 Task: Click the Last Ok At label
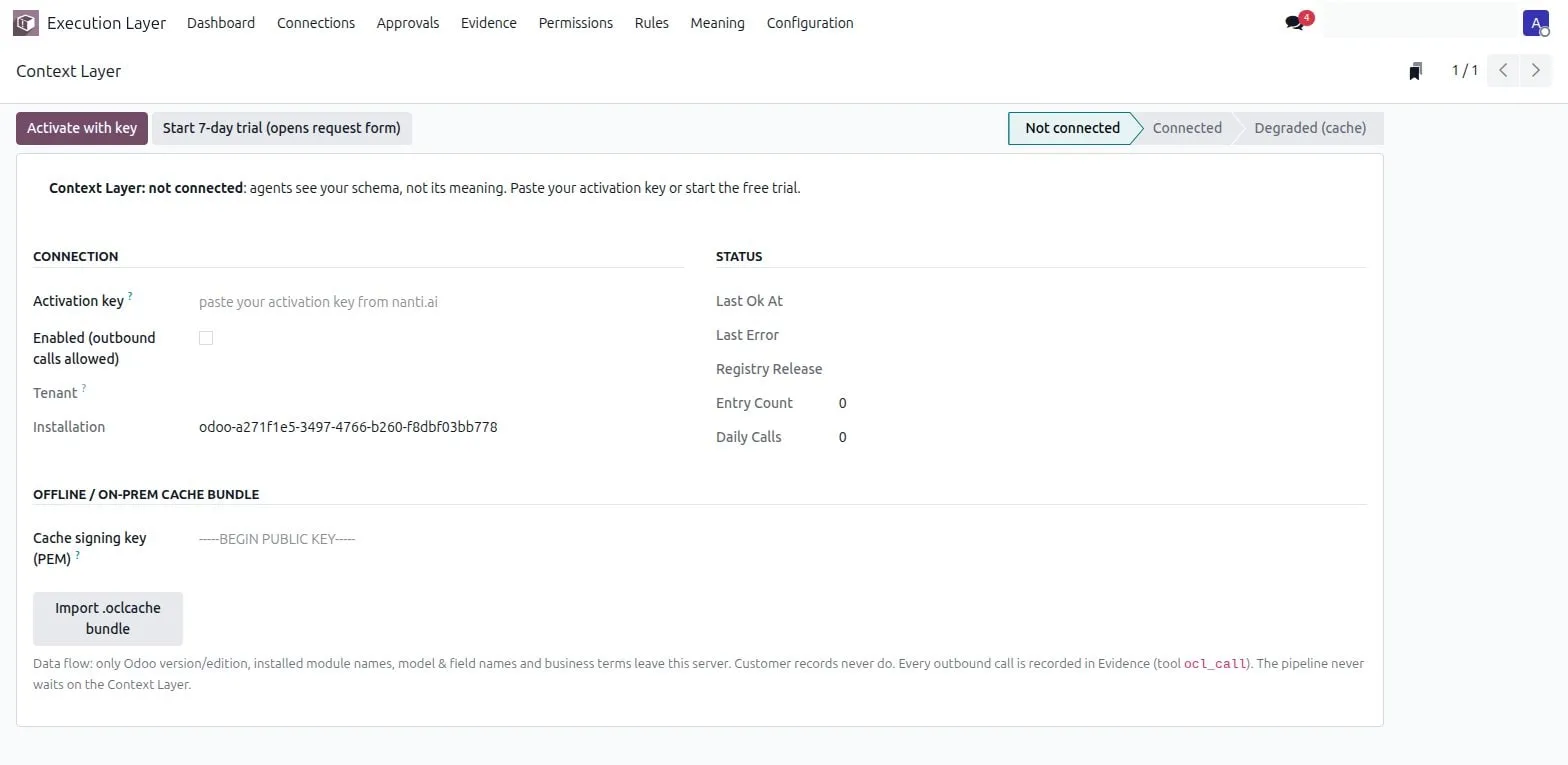pyautogui.click(x=749, y=301)
